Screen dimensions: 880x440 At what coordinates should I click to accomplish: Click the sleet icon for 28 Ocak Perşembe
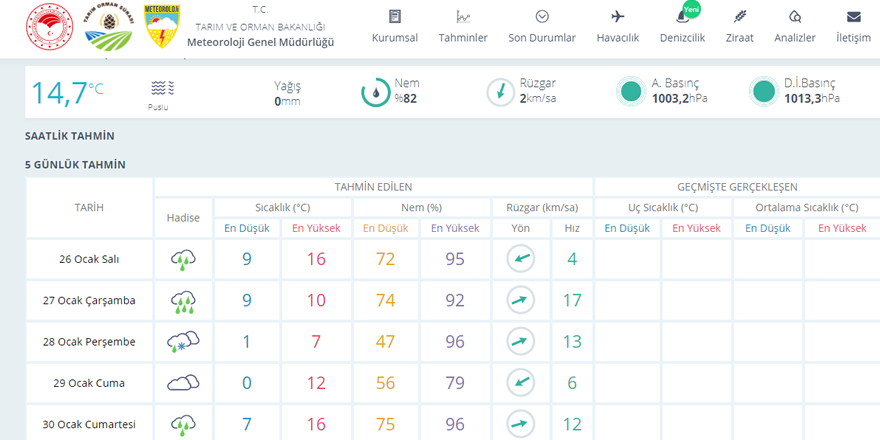click(183, 342)
